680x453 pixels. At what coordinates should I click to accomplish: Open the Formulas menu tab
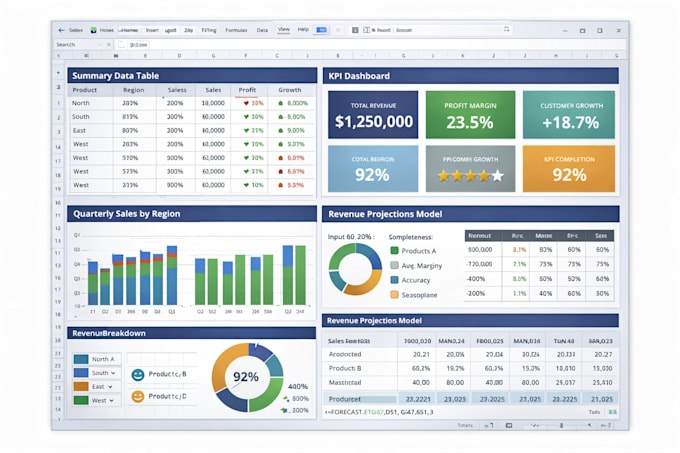click(236, 30)
